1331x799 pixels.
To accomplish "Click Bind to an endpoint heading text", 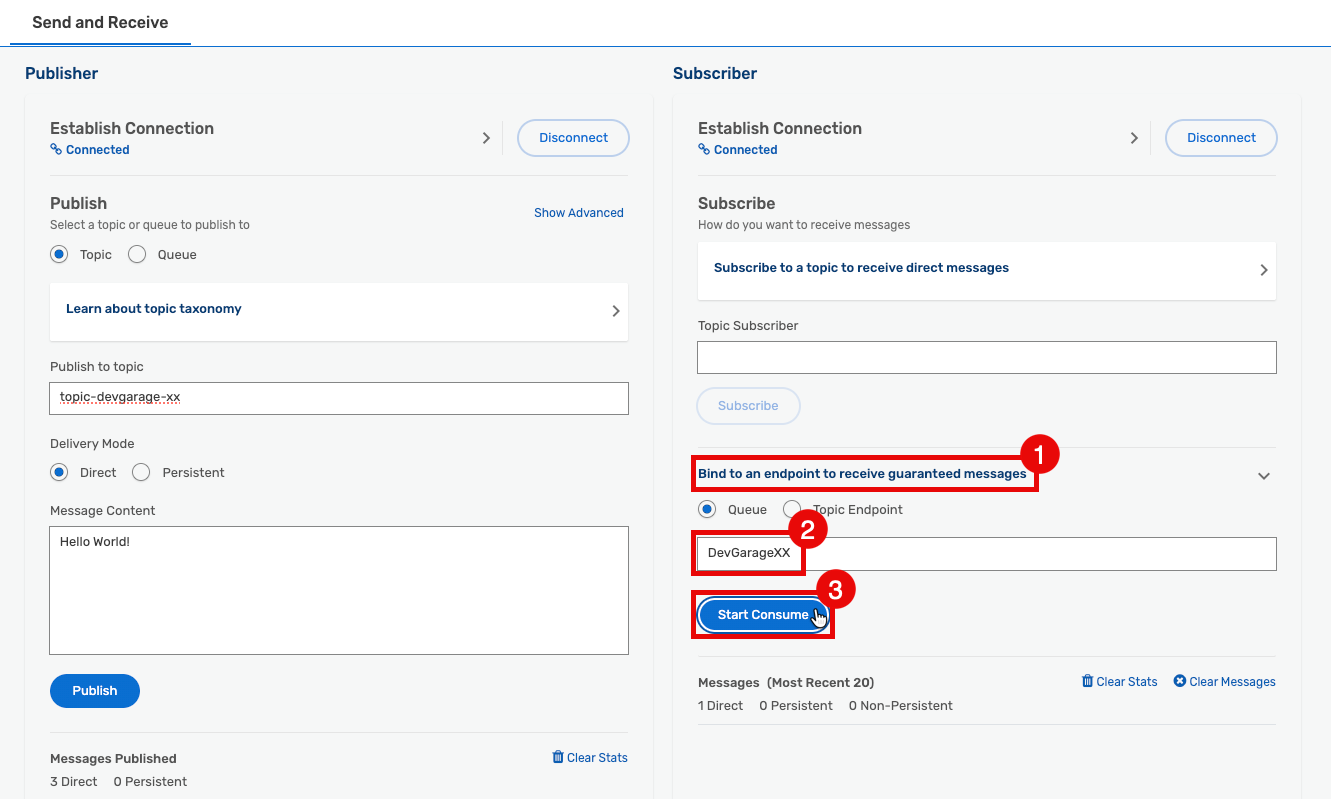I will [x=862, y=474].
